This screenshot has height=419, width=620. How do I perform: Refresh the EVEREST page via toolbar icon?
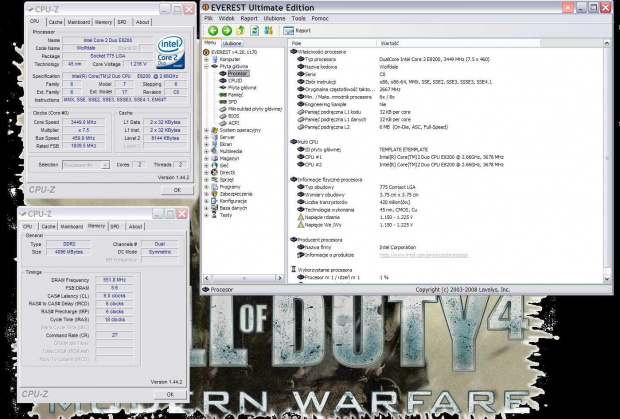click(x=254, y=31)
